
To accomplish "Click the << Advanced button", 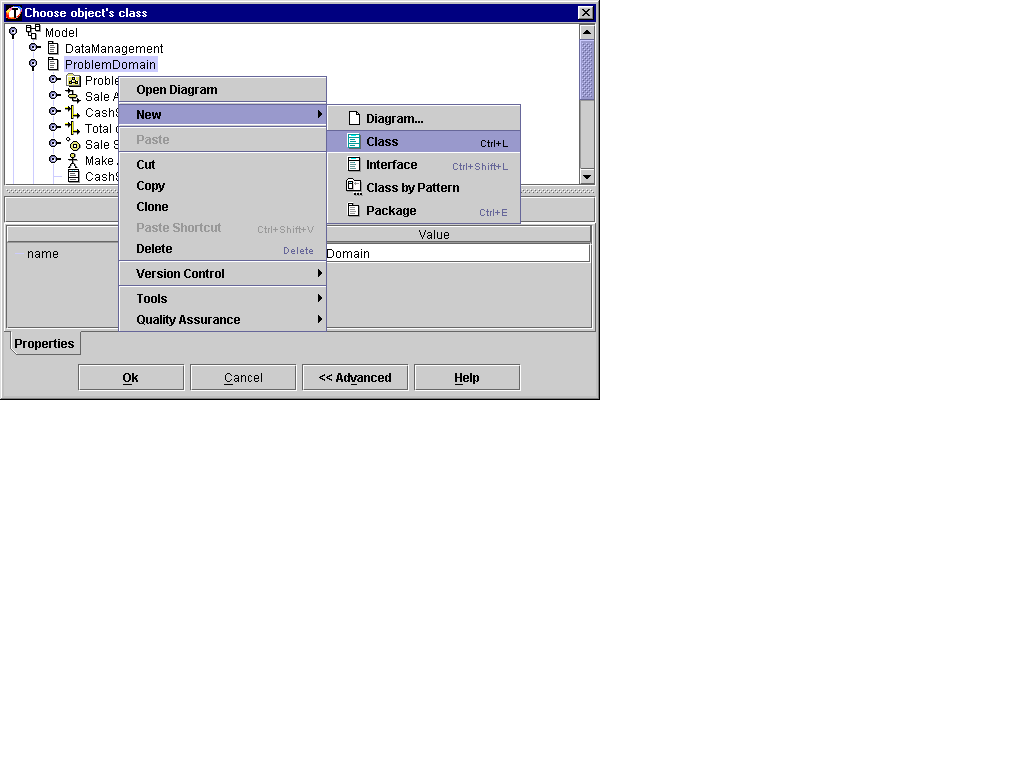I will [x=355, y=378].
